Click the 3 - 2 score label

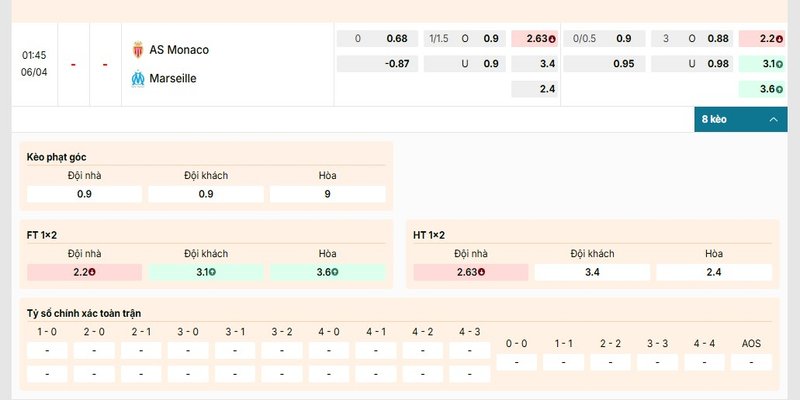point(282,332)
